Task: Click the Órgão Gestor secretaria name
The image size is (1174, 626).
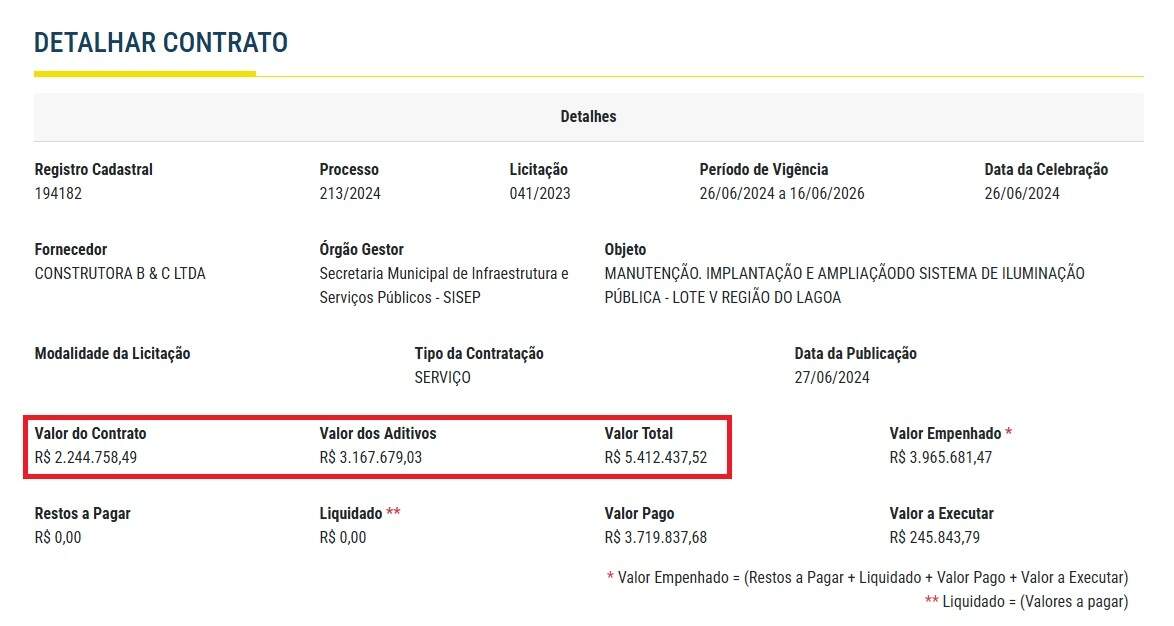Action: pyautogui.click(x=444, y=285)
